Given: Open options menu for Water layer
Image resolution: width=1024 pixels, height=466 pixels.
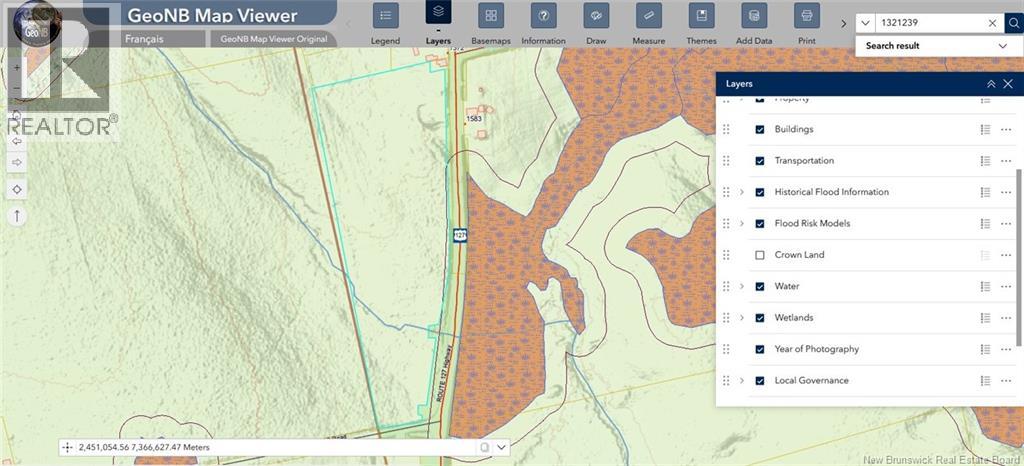Looking at the screenshot, I should click(x=1005, y=287).
